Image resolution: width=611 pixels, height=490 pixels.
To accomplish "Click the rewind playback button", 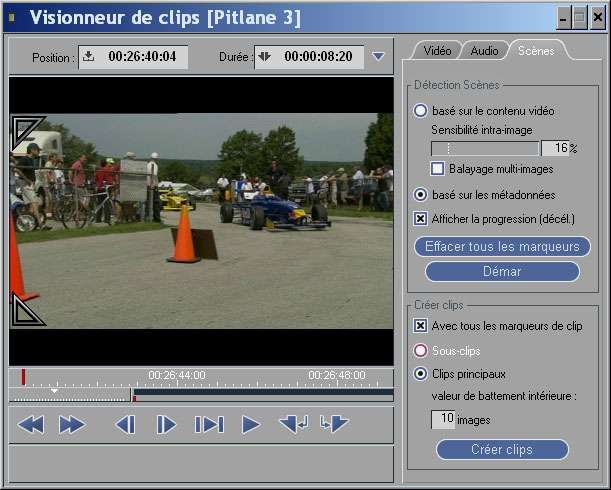I will [31, 425].
